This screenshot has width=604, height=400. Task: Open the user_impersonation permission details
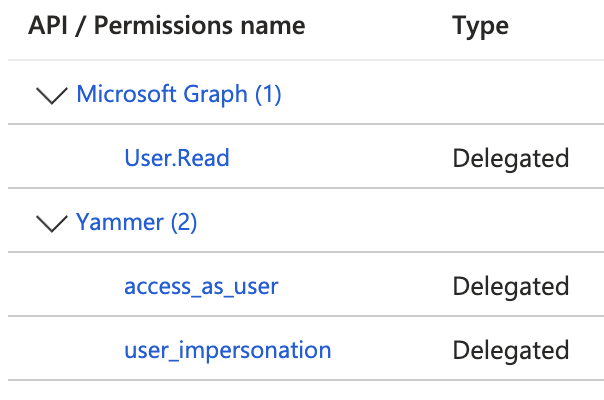pos(228,351)
